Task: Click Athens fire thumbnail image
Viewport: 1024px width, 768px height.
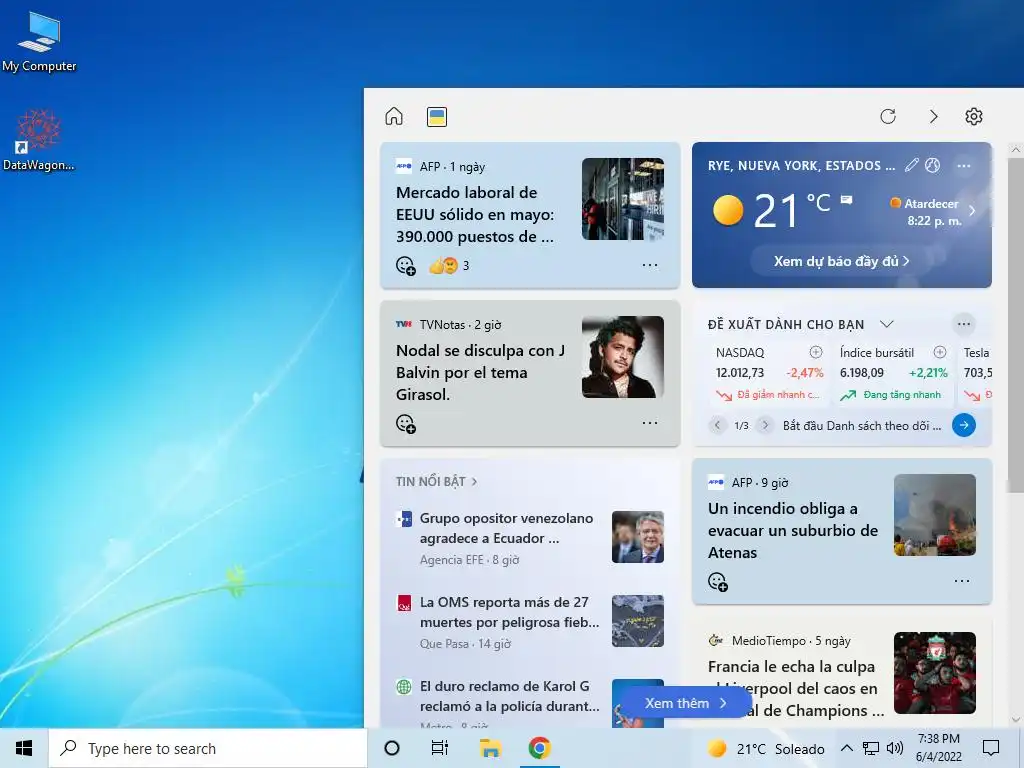Action: click(935, 515)
